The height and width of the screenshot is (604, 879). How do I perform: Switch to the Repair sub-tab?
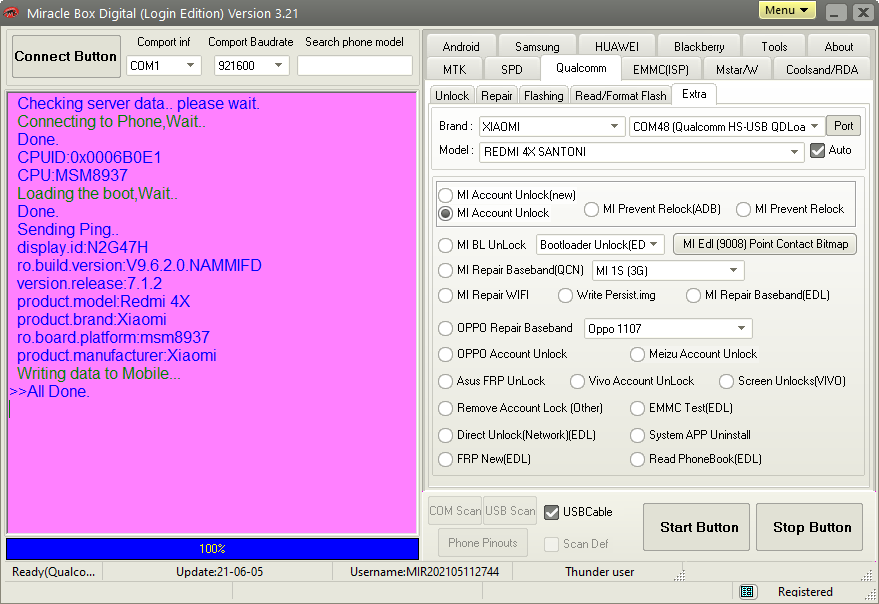pos(497,96)
